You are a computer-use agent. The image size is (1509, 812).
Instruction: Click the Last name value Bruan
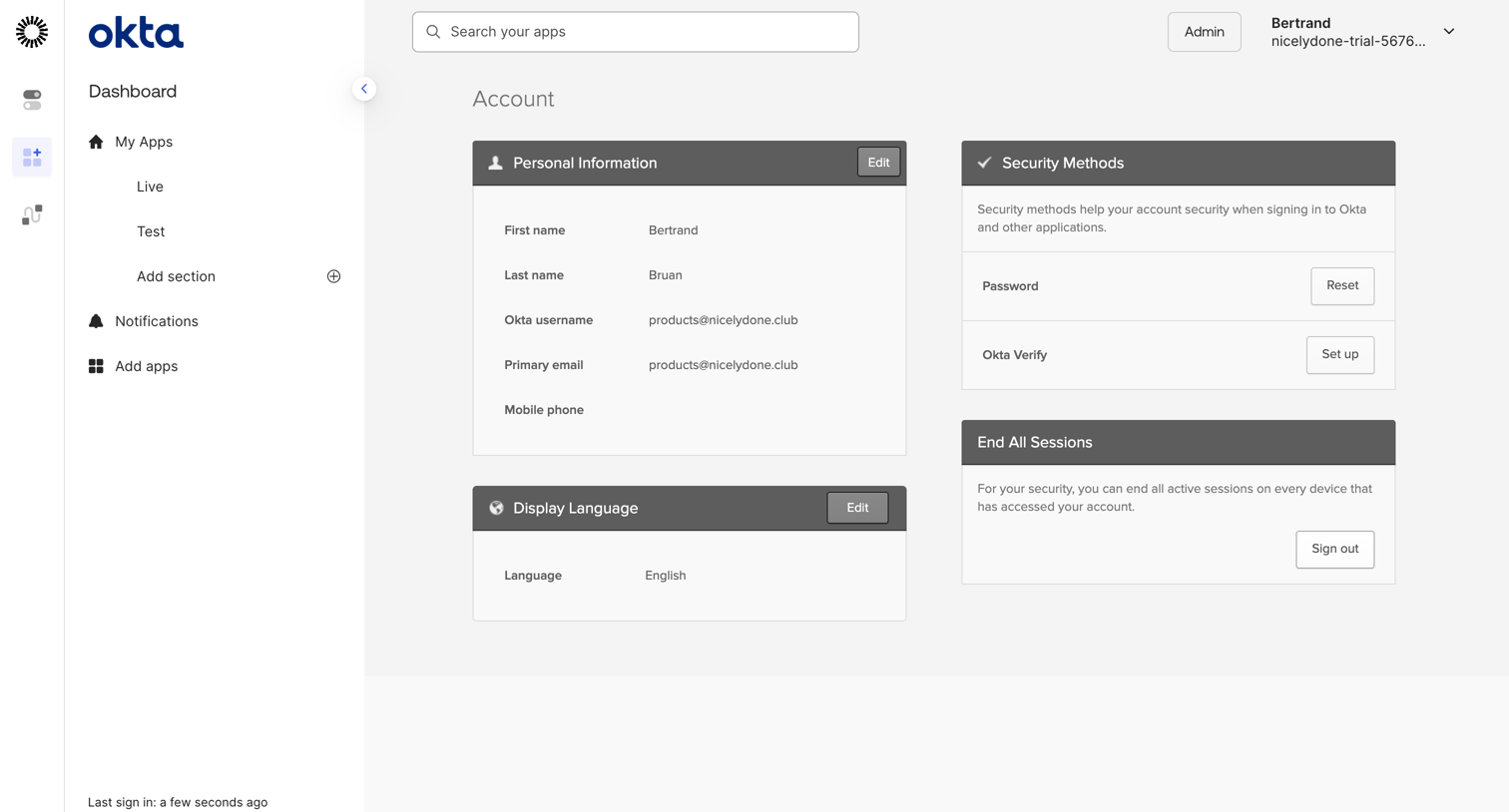pyautogui.click(x=666, y=275)
